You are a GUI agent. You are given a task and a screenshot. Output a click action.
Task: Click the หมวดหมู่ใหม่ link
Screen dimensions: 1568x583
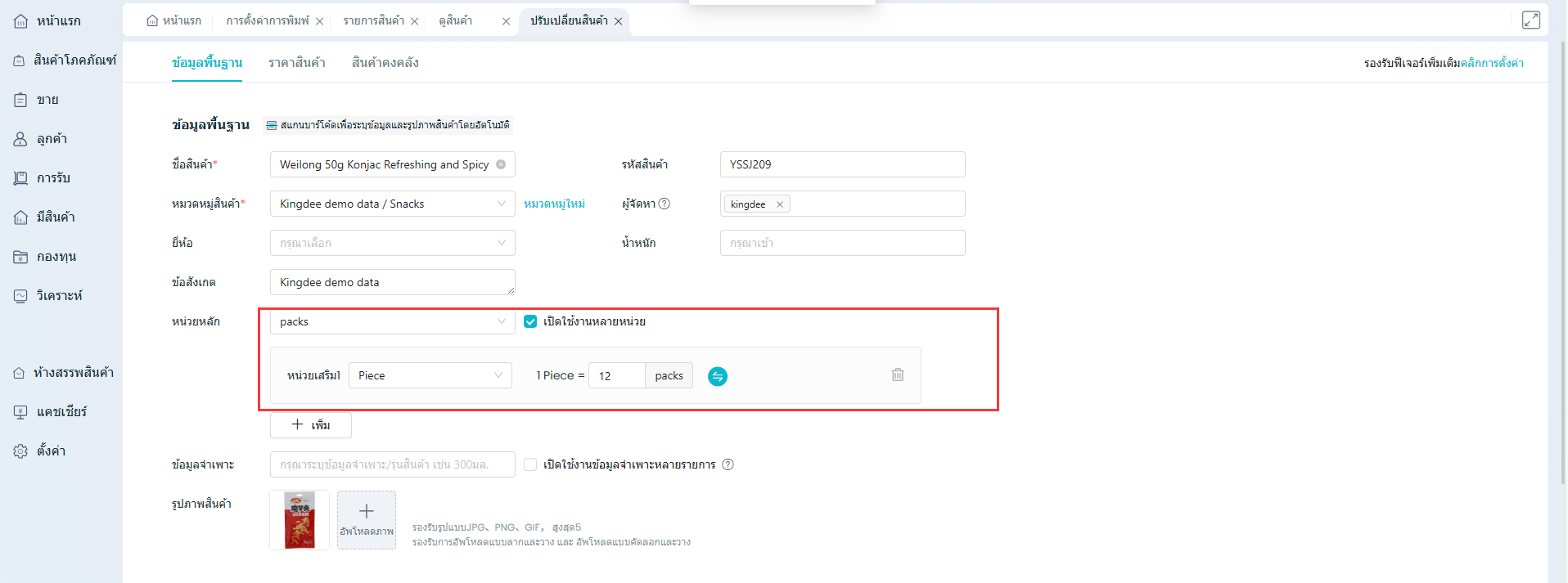[554, 204]
